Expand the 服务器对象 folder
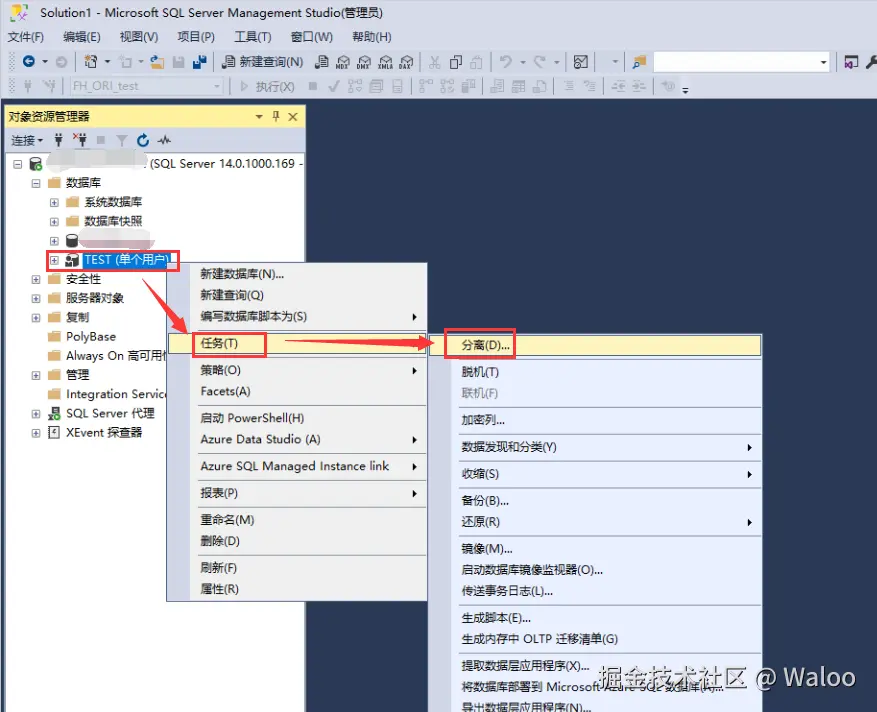The width and height of the screenshot is (877, 712). pyautogui.click(x=36, y=298)
